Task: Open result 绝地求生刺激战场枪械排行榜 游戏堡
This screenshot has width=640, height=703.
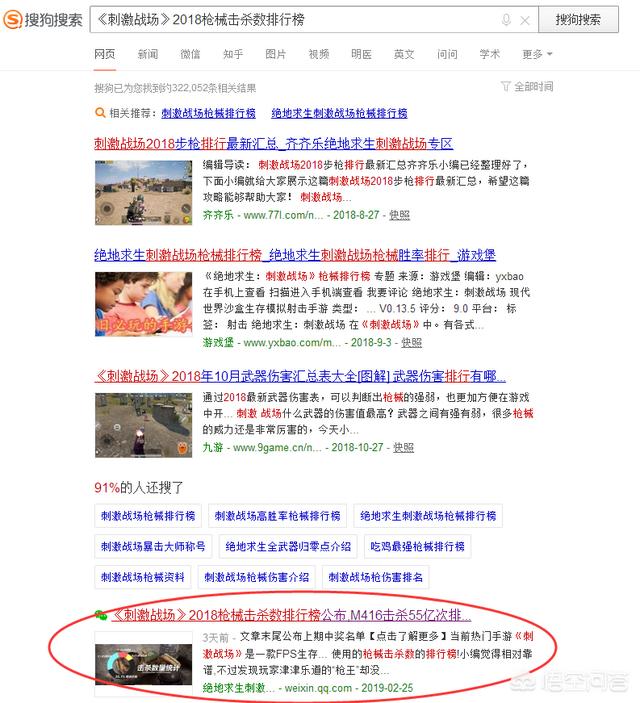Action: coord(295,255)
